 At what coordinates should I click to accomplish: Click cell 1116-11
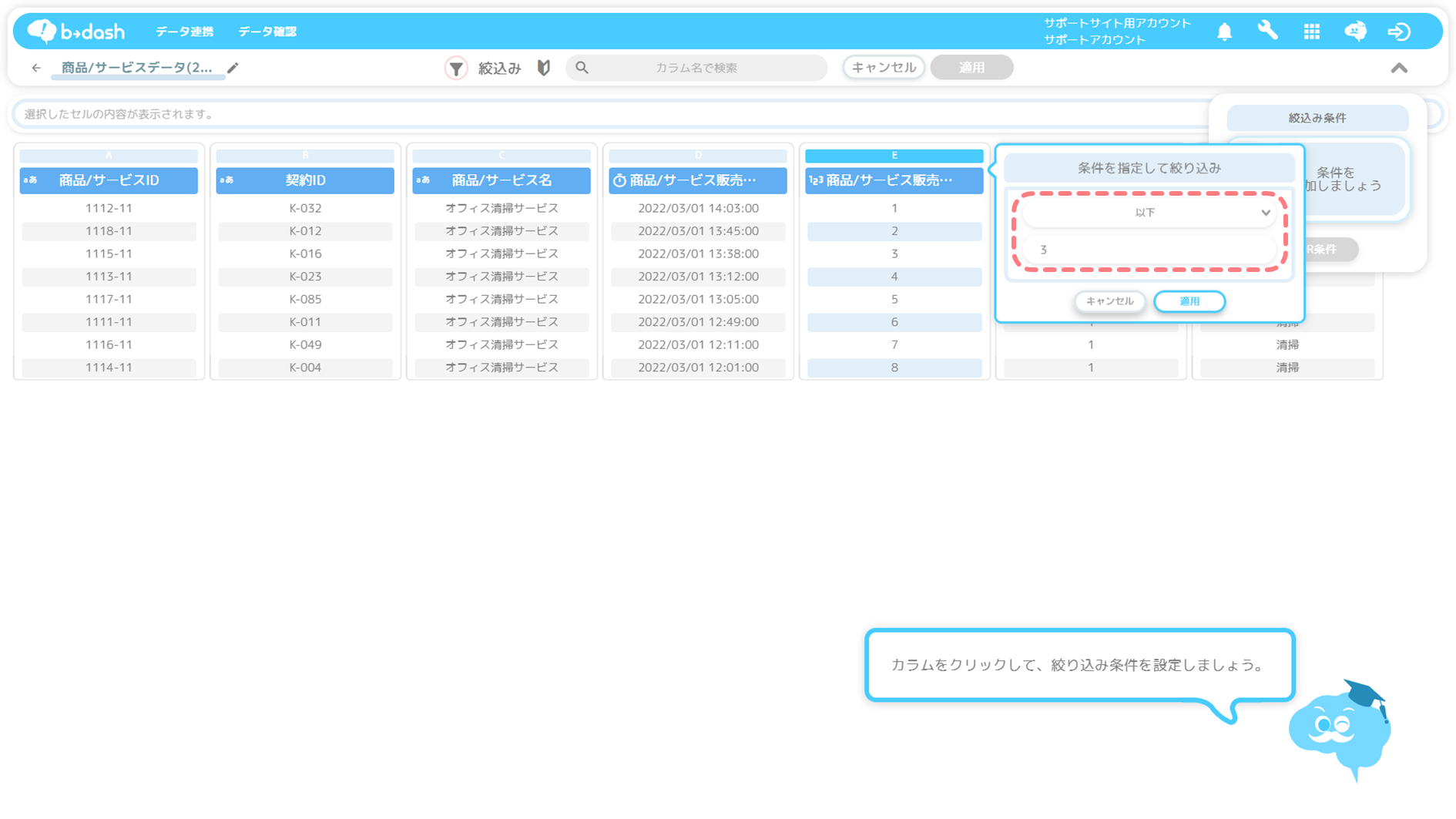109,344
